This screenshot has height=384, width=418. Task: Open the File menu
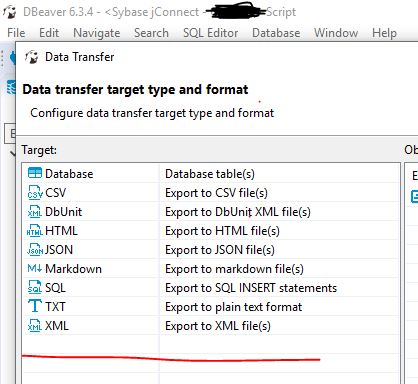point(16,33)
